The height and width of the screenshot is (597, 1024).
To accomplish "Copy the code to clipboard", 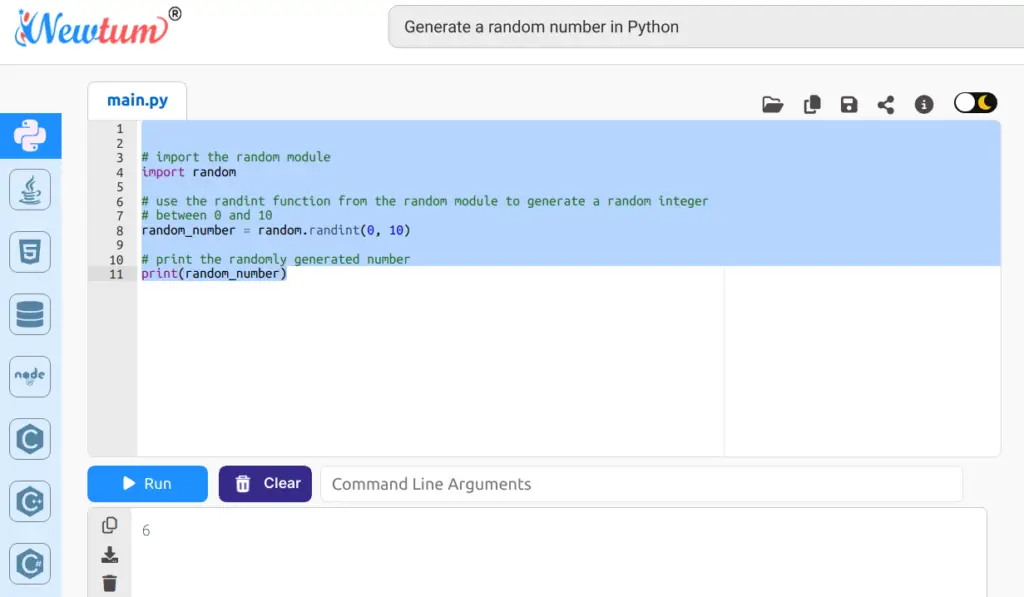I will click(811, 103).
